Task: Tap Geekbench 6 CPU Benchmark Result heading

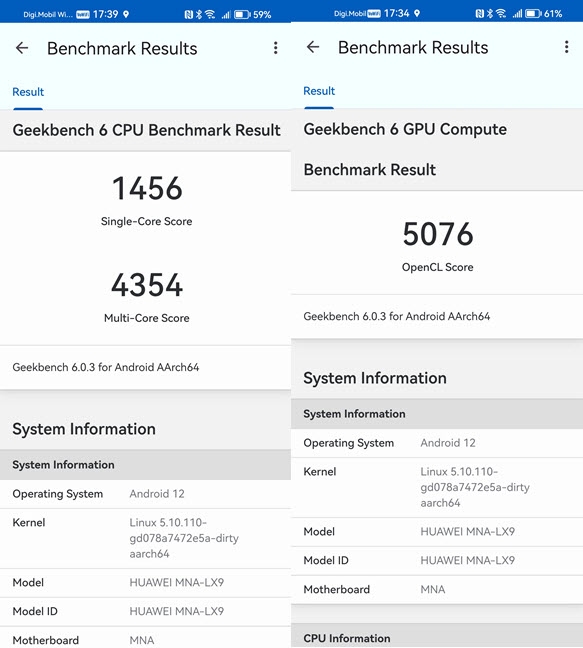Action: click(147, 130)
